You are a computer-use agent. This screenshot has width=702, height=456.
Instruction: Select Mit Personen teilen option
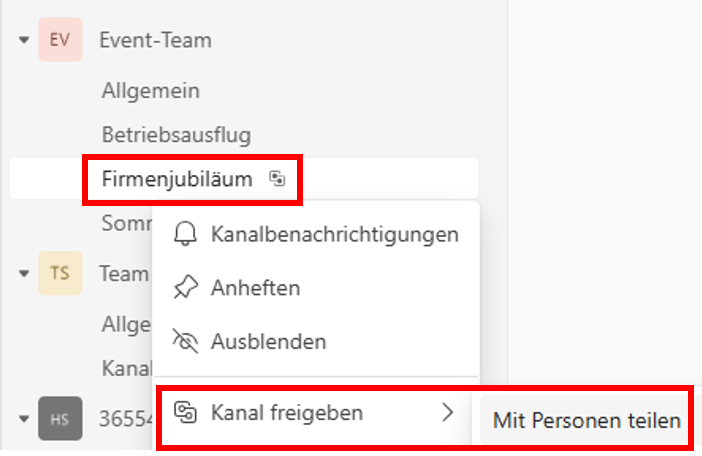(586, 420)
